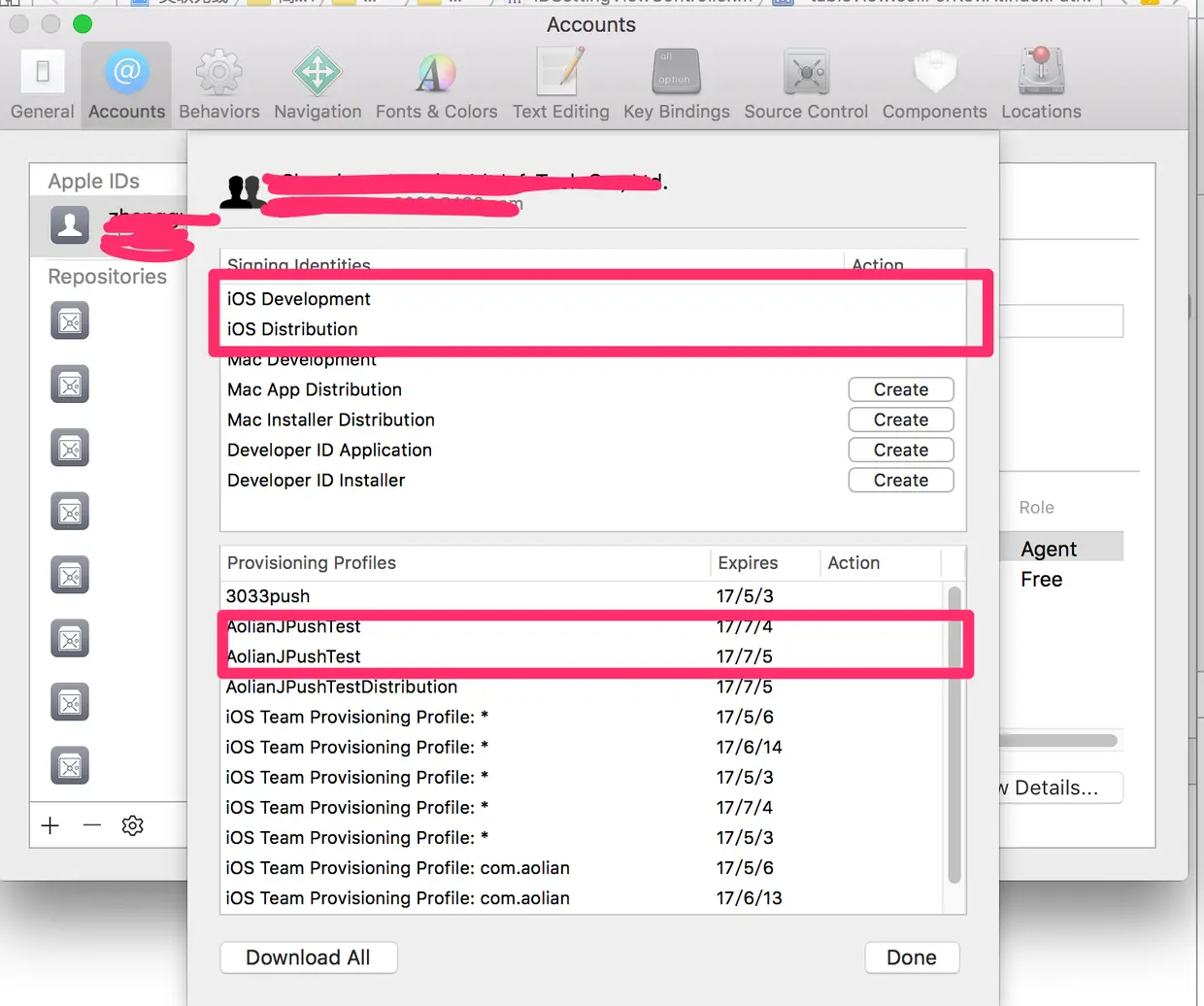The height and width of the screenshot is (1006, 1204).
Task: Open Source Control preferences
Action: [x=806, y=84]
